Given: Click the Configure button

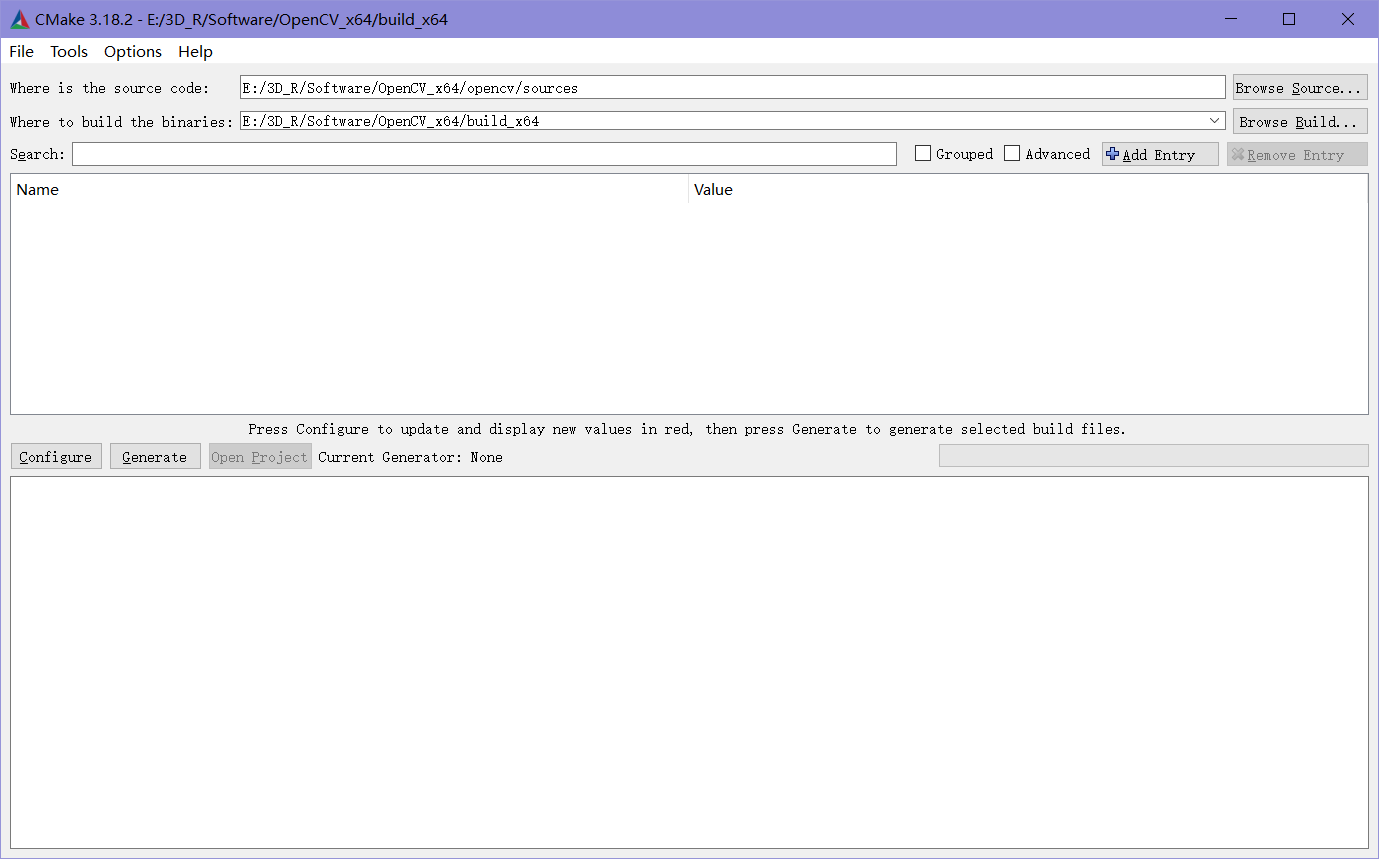Looking at the screenshot, I should click(x=56, y=457).
